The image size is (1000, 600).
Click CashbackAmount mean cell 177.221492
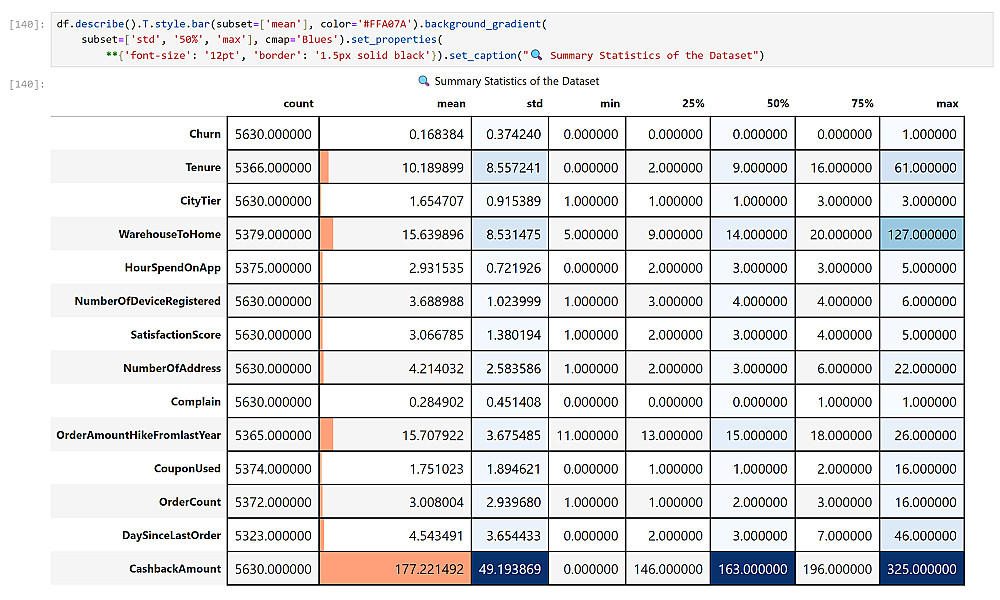tap(395, 569)
